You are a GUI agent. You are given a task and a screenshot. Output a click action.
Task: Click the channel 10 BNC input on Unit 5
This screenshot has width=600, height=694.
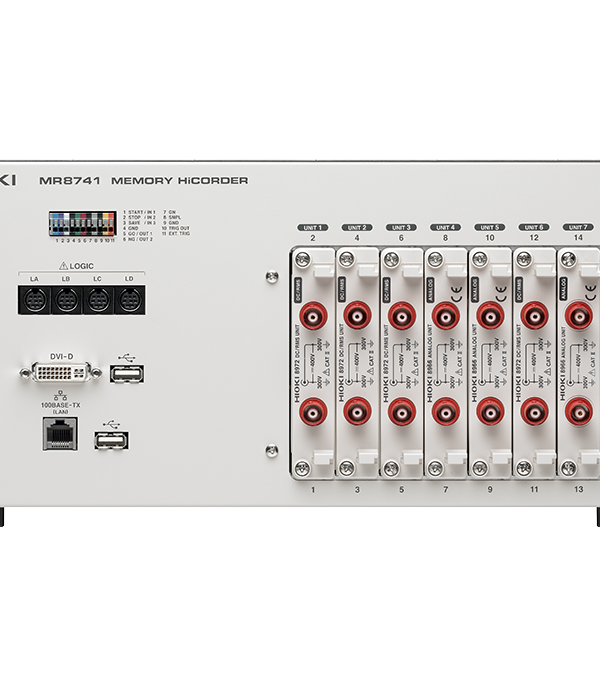(x=490, y=316)
